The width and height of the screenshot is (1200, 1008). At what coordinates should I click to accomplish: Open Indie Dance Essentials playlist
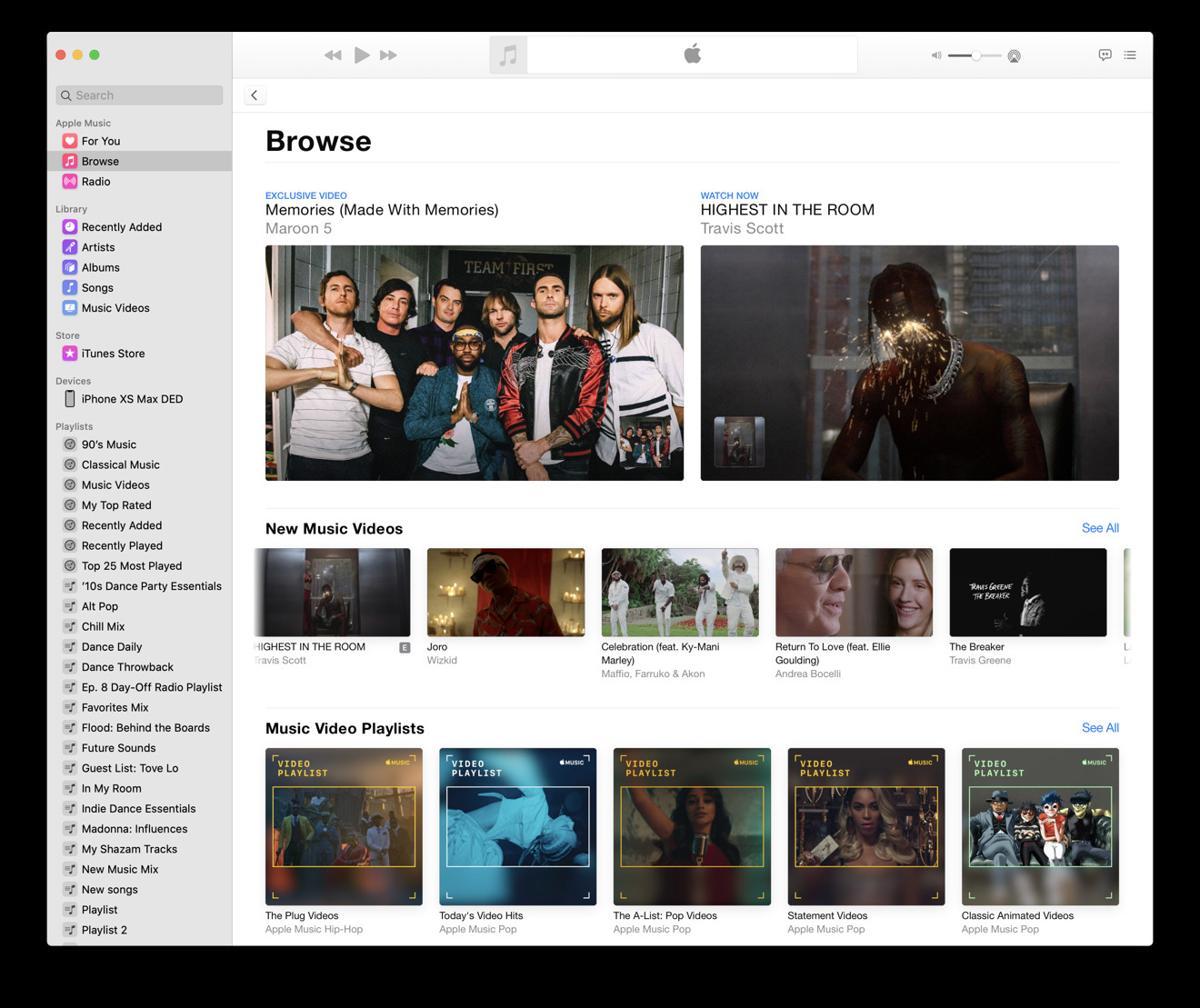tap(139, 809)
